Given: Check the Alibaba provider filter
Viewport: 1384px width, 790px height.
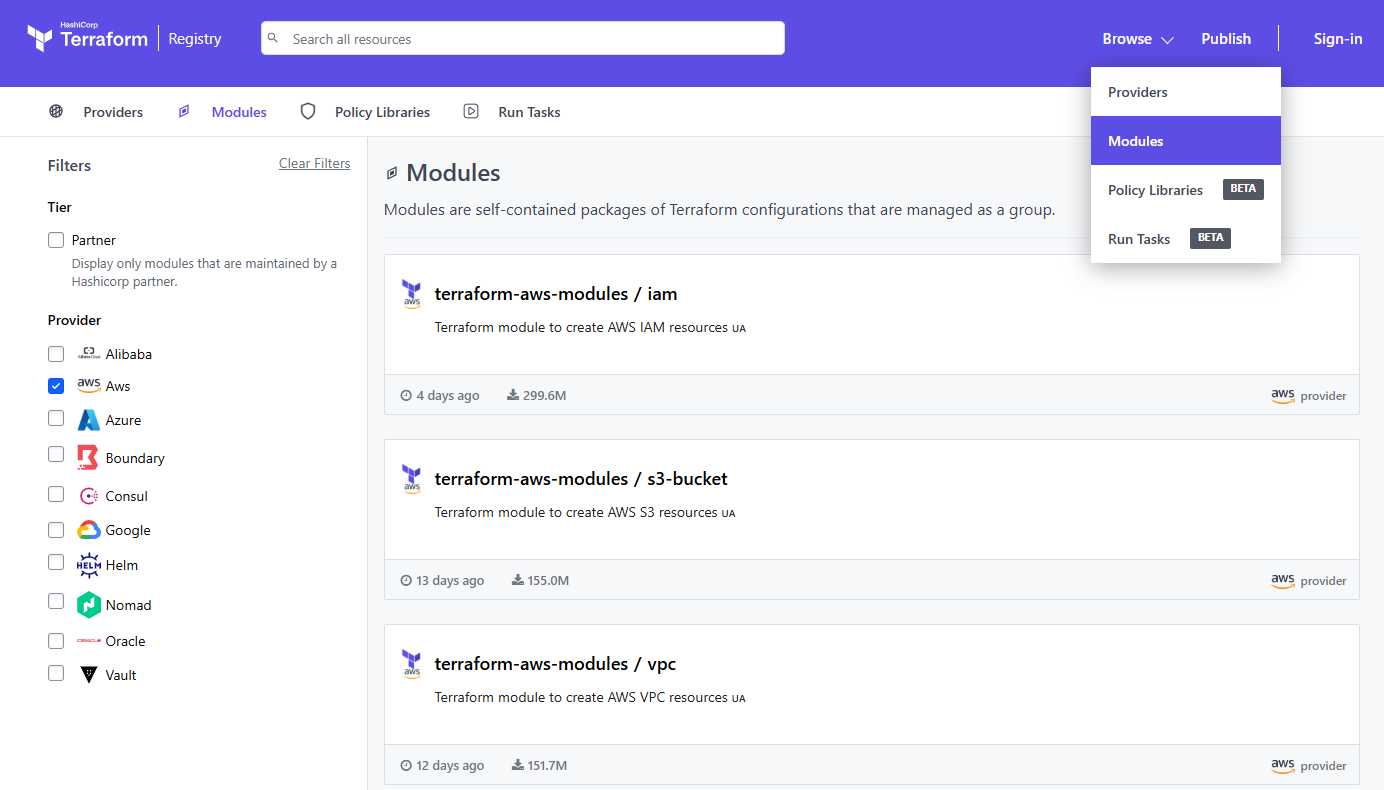Looking at the screenshot, I should point(56,354).
